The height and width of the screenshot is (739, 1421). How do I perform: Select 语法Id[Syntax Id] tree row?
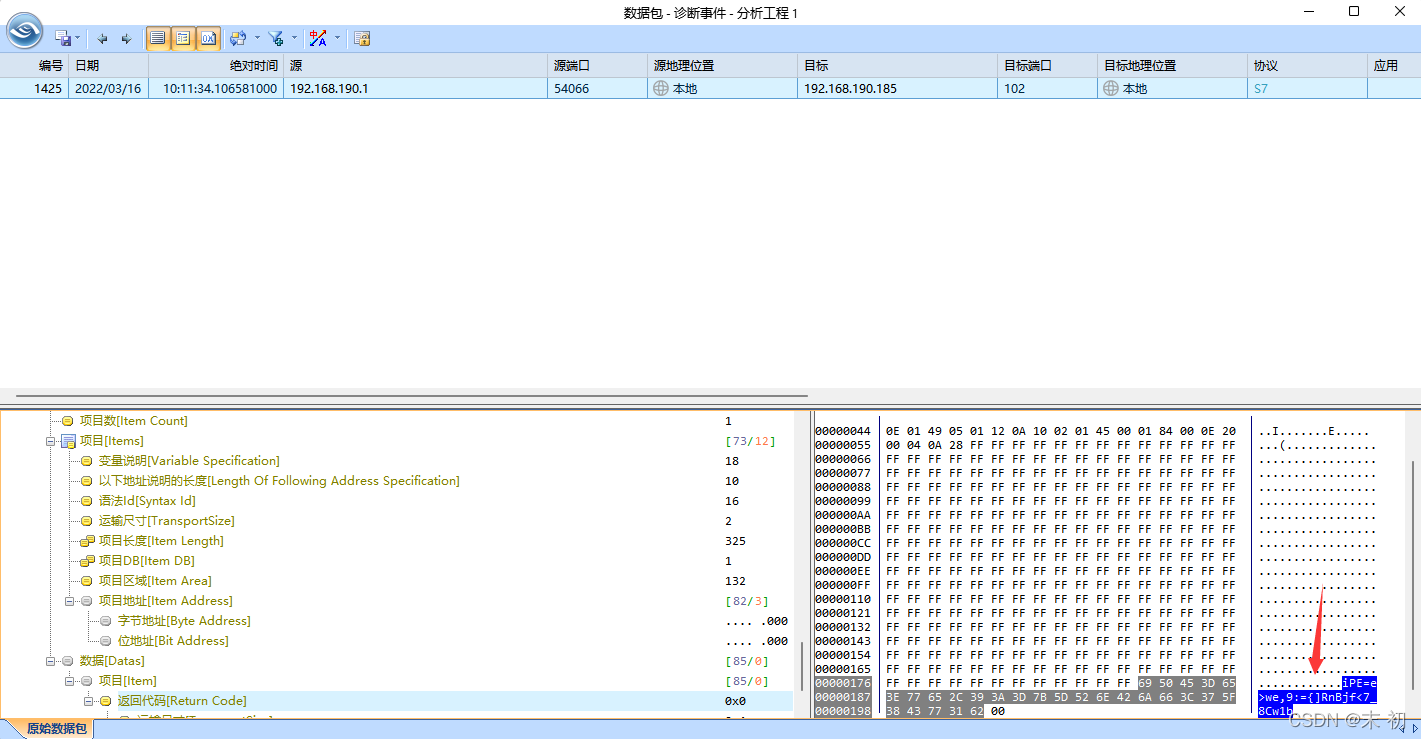[x=147, y=501]
